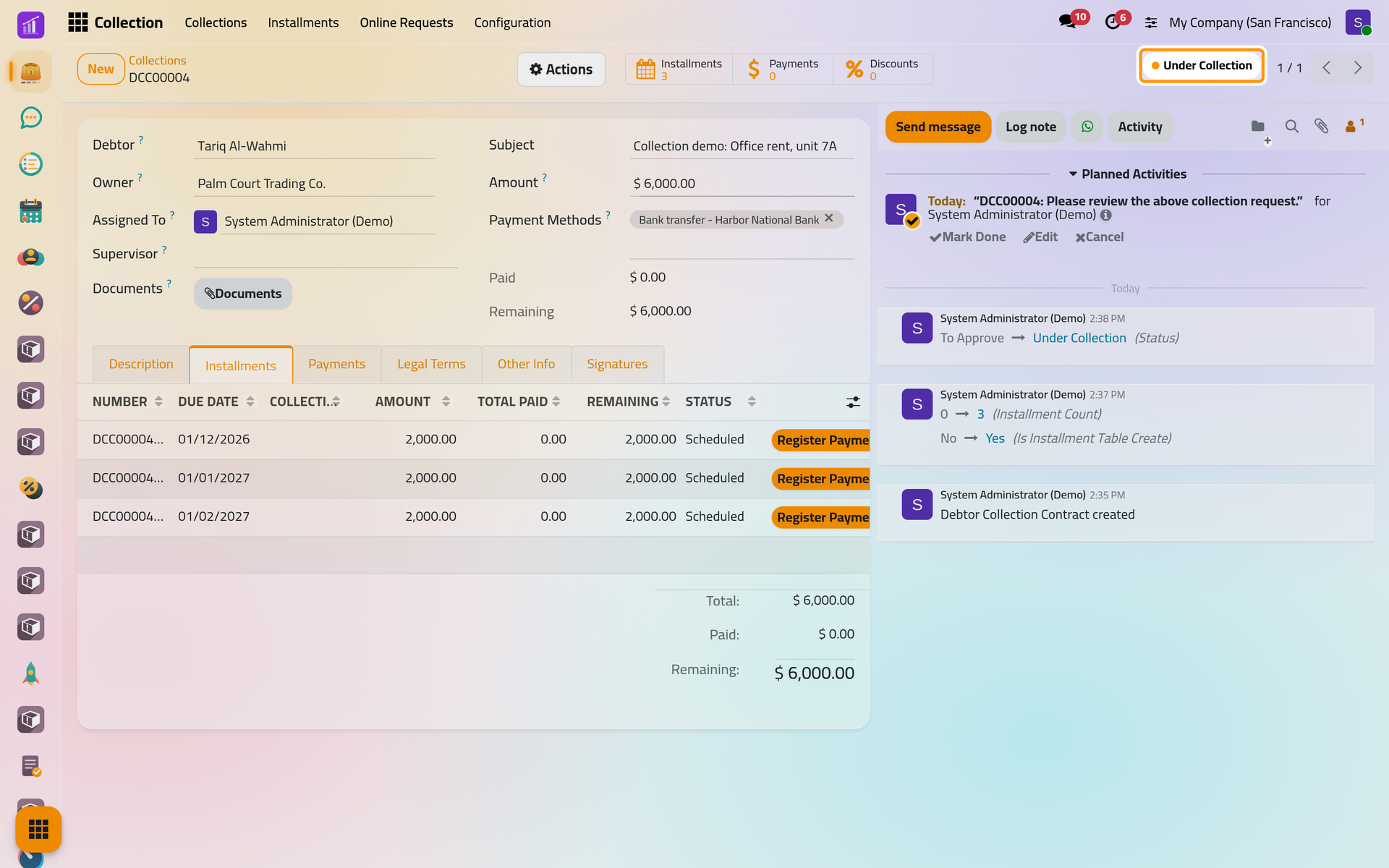Open the column options sliders in the installments table
The width and height of the screenshot is (1389, 868).
coord(854,402)
